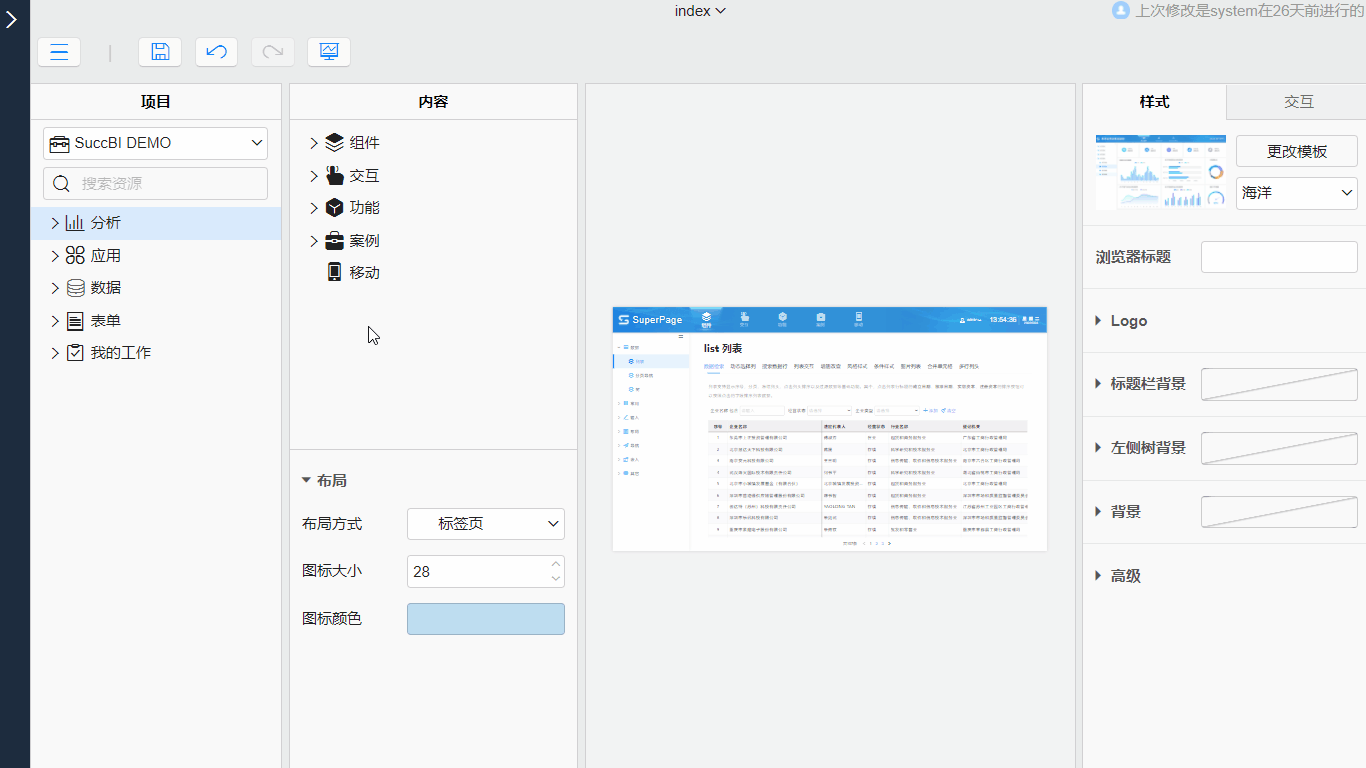The height and width of the screenshot is (768, 1366).
Task: Click the redo icon
Action: (x=272, y=52)
